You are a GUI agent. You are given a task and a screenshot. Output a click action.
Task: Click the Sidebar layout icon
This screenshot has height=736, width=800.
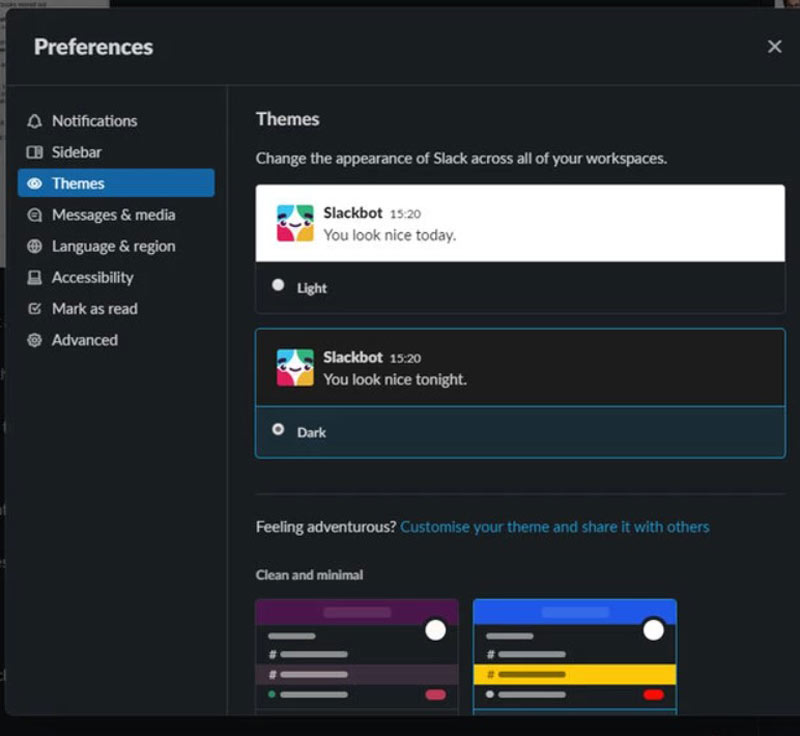(x=35, y=152)
